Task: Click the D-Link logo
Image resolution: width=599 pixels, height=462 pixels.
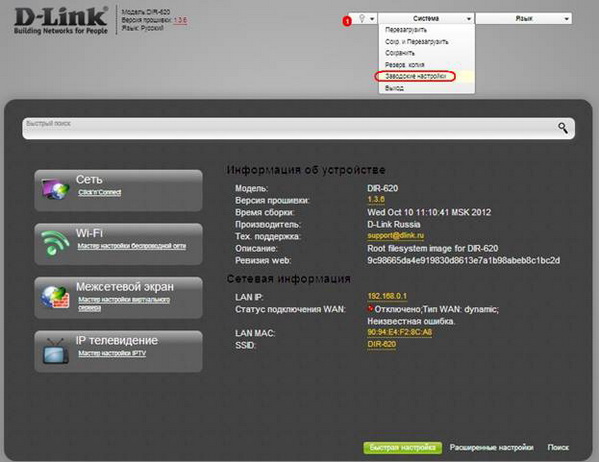Action: coord(61,21)
